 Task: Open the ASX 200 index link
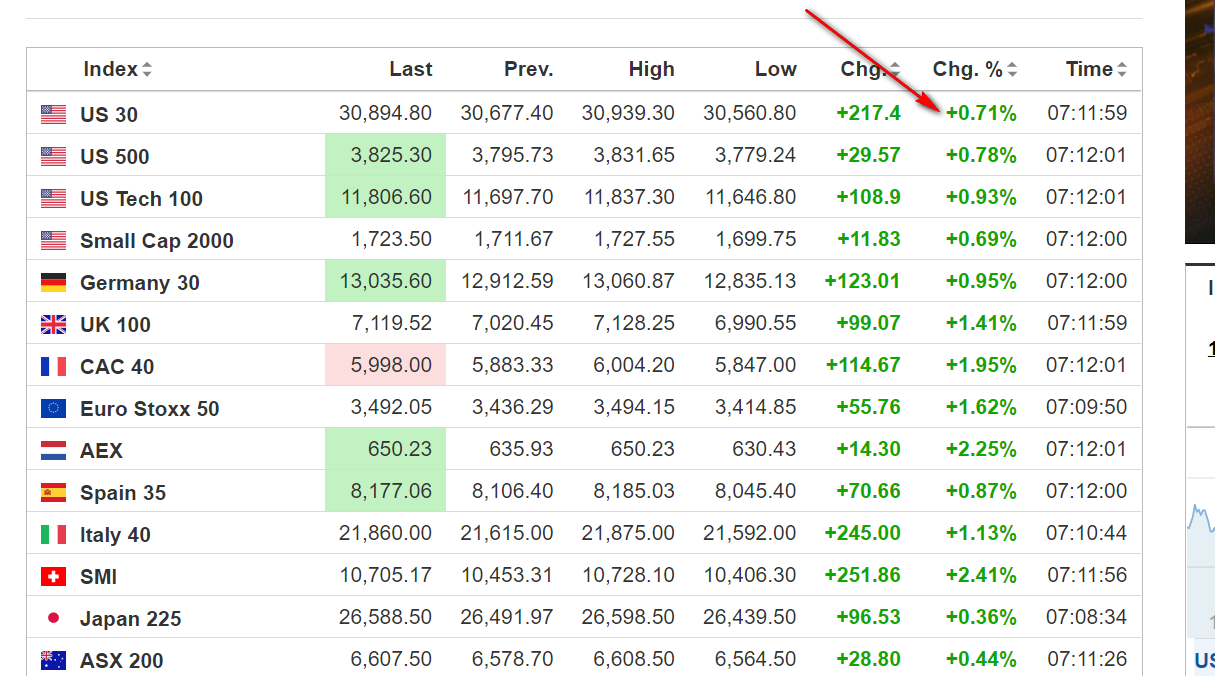(122, 660)
